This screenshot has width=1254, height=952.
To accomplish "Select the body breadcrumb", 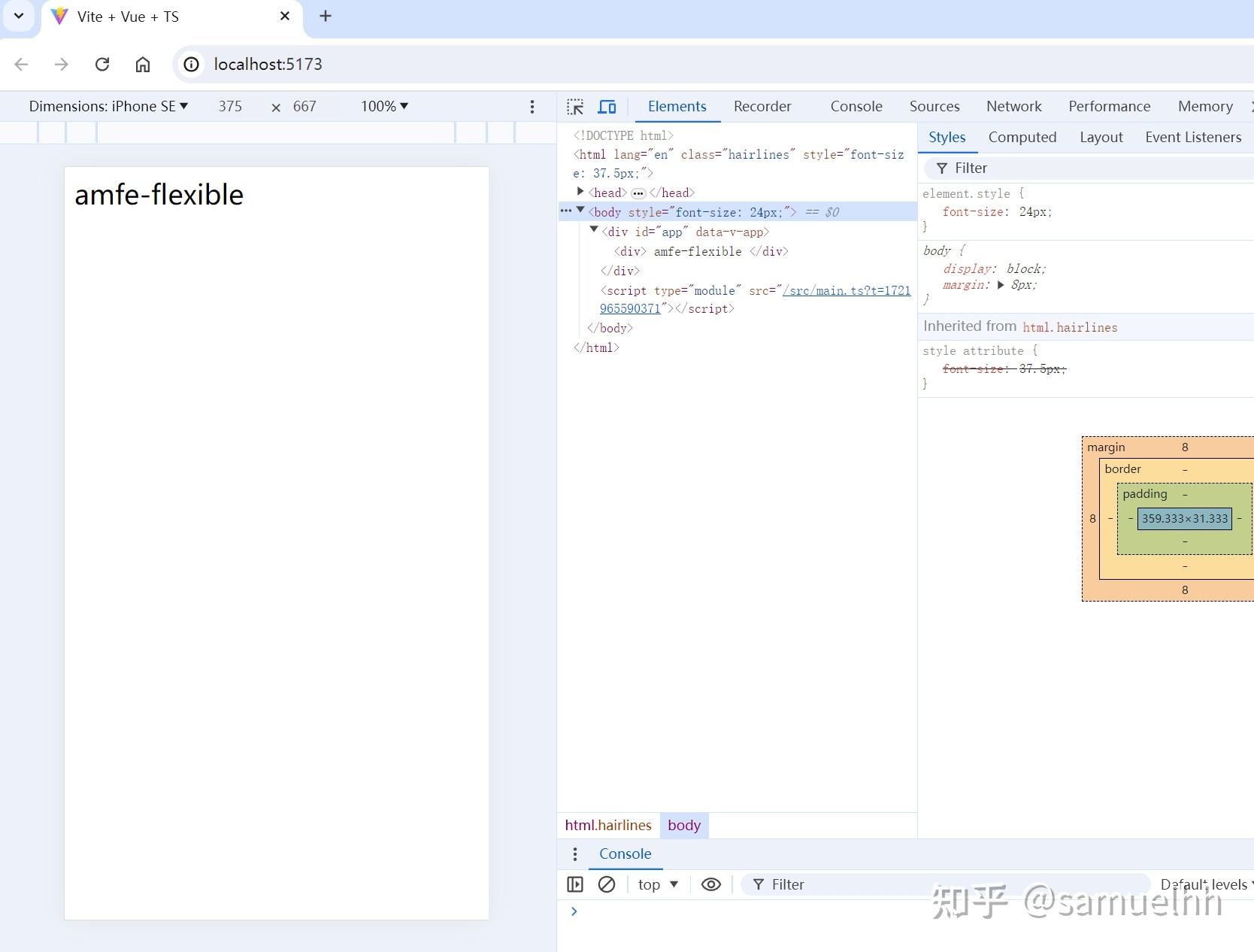I will pyautogui.click(x=683, y=825).
